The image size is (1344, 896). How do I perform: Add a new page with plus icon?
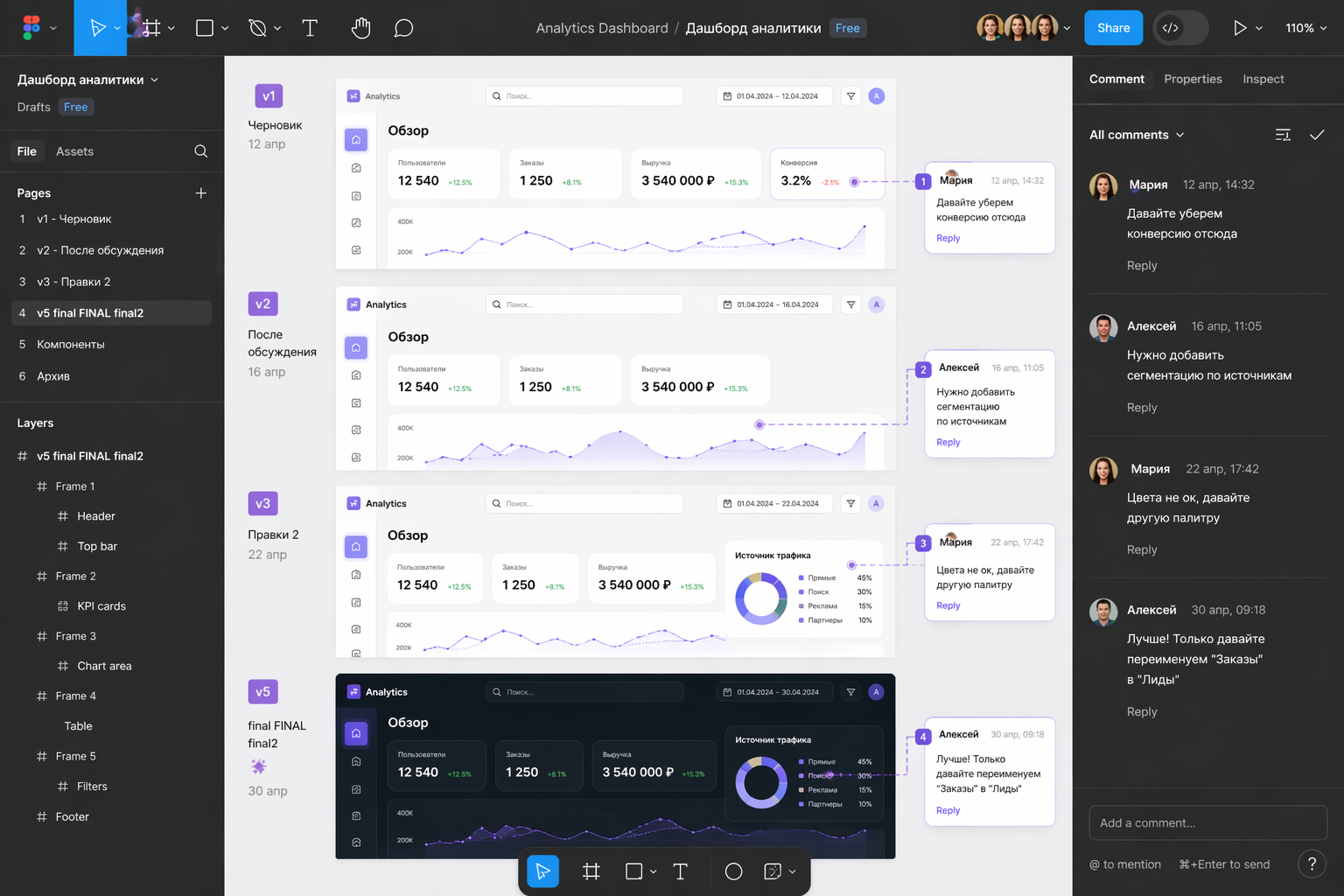(200, 193)
